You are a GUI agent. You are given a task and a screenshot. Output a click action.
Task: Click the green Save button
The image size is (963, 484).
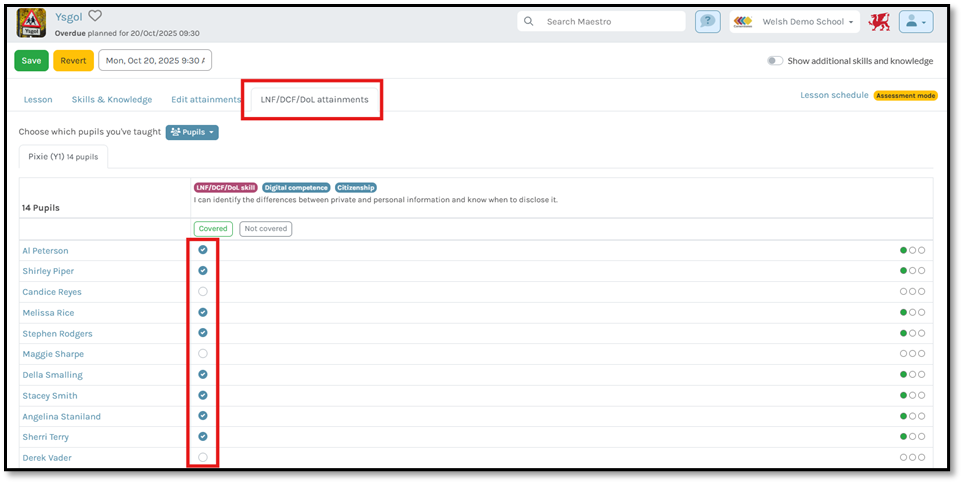(x=31, y=61)
